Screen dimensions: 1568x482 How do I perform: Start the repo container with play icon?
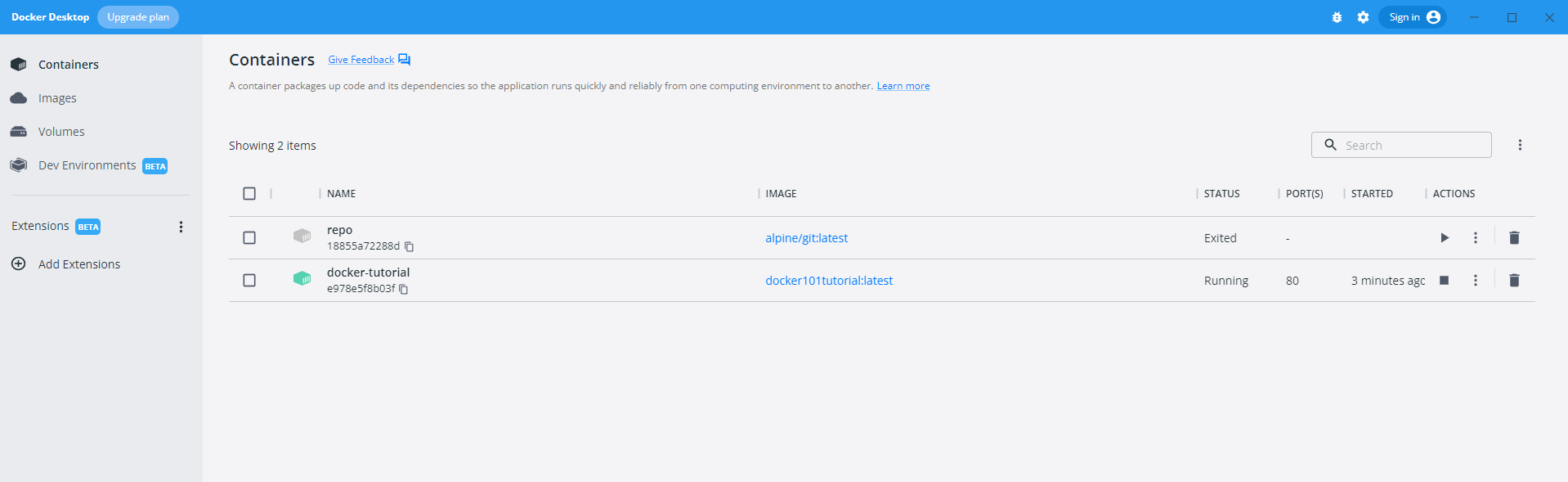click(1445, 238)
